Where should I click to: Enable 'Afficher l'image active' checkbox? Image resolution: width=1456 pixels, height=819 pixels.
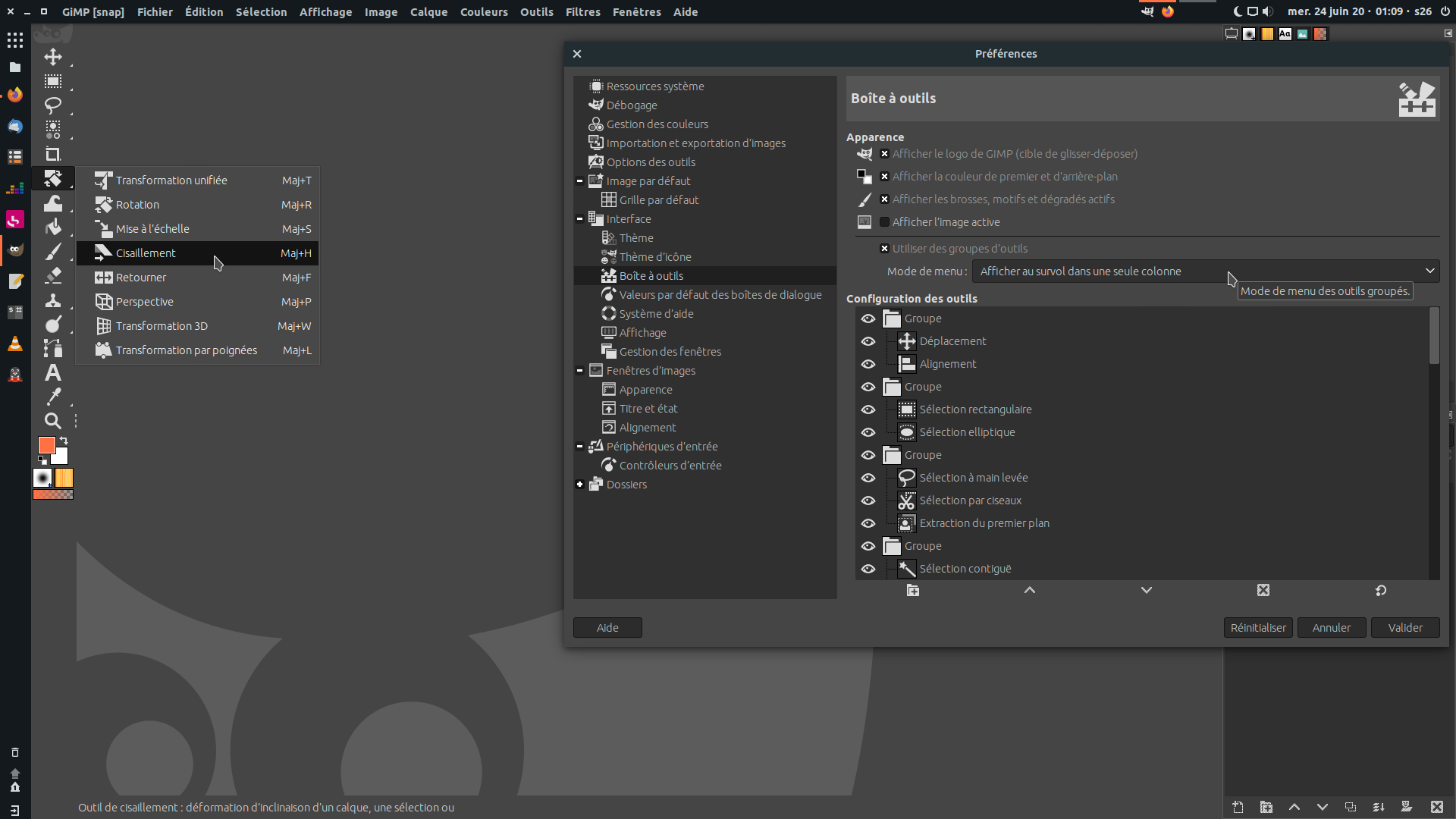pyautogui.click(x=884, y=222)
